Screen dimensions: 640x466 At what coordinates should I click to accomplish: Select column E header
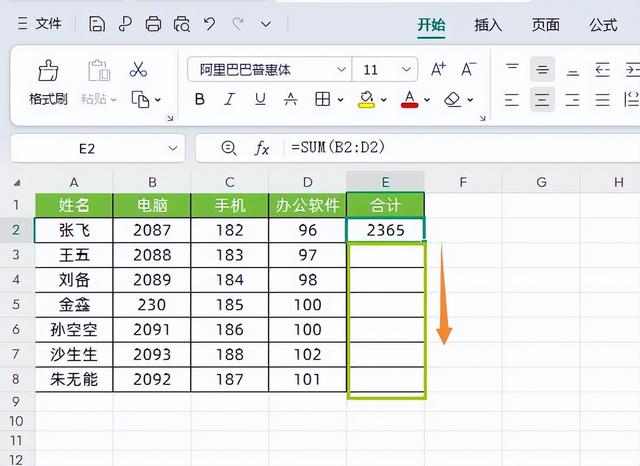coord(385,182)
